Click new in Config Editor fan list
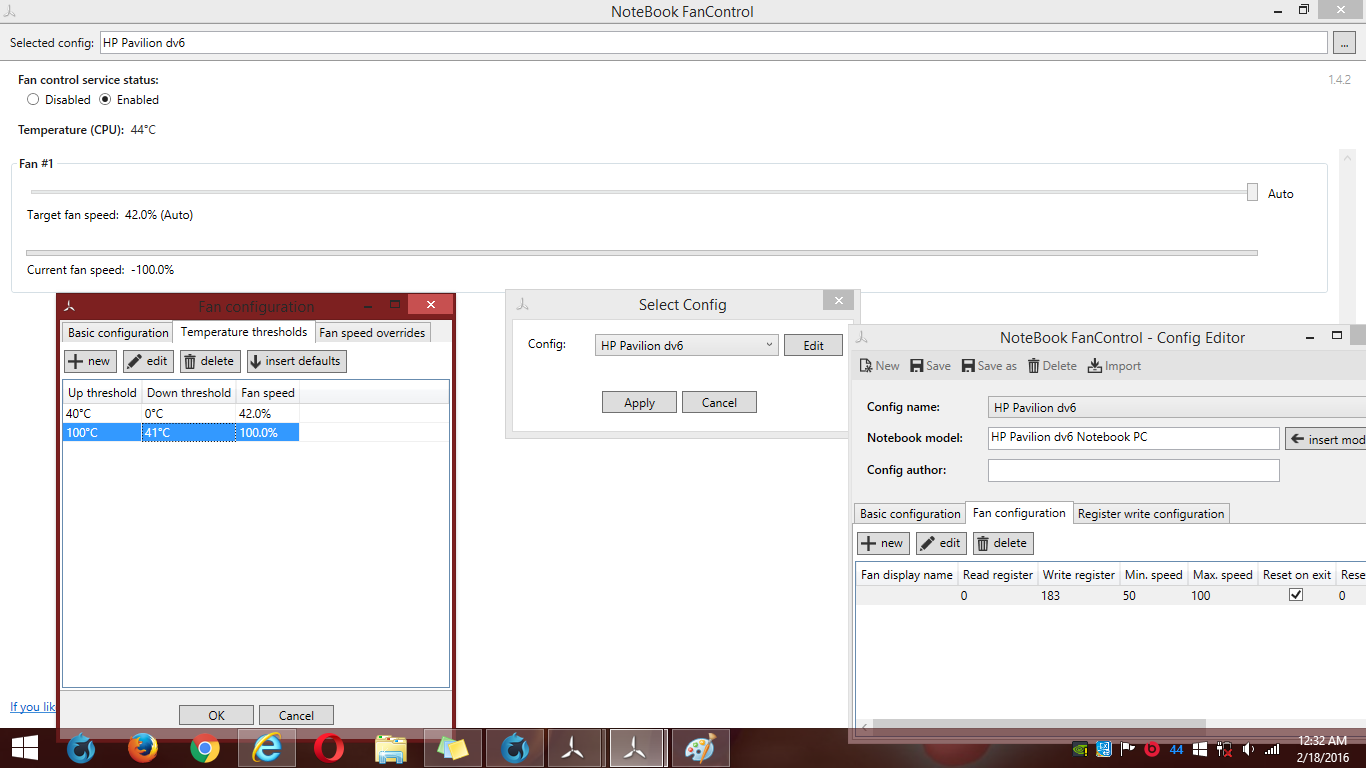The height and width of the screenshot is (768, 1366). point(883,543)
